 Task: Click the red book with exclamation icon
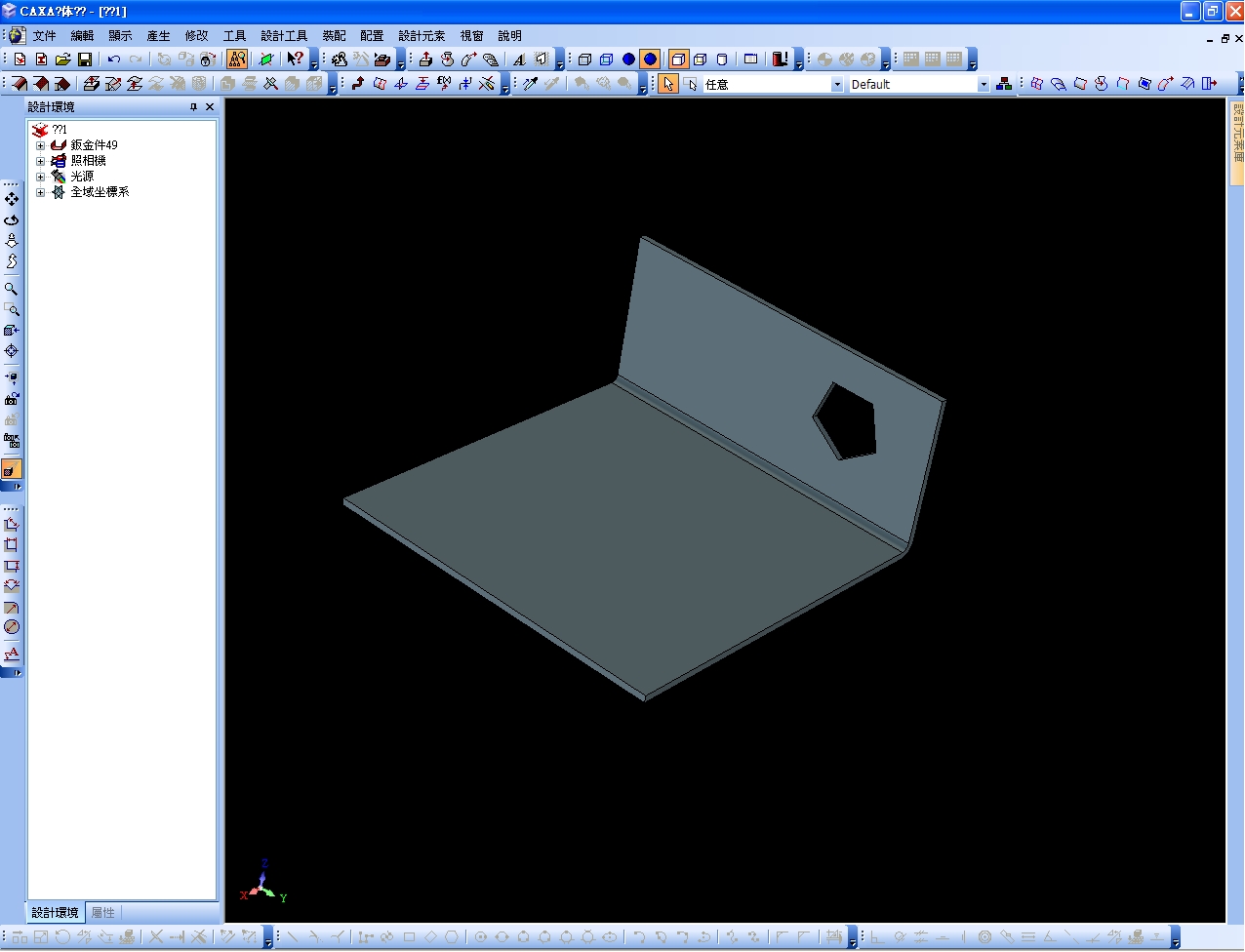click(x=780, y=59)
